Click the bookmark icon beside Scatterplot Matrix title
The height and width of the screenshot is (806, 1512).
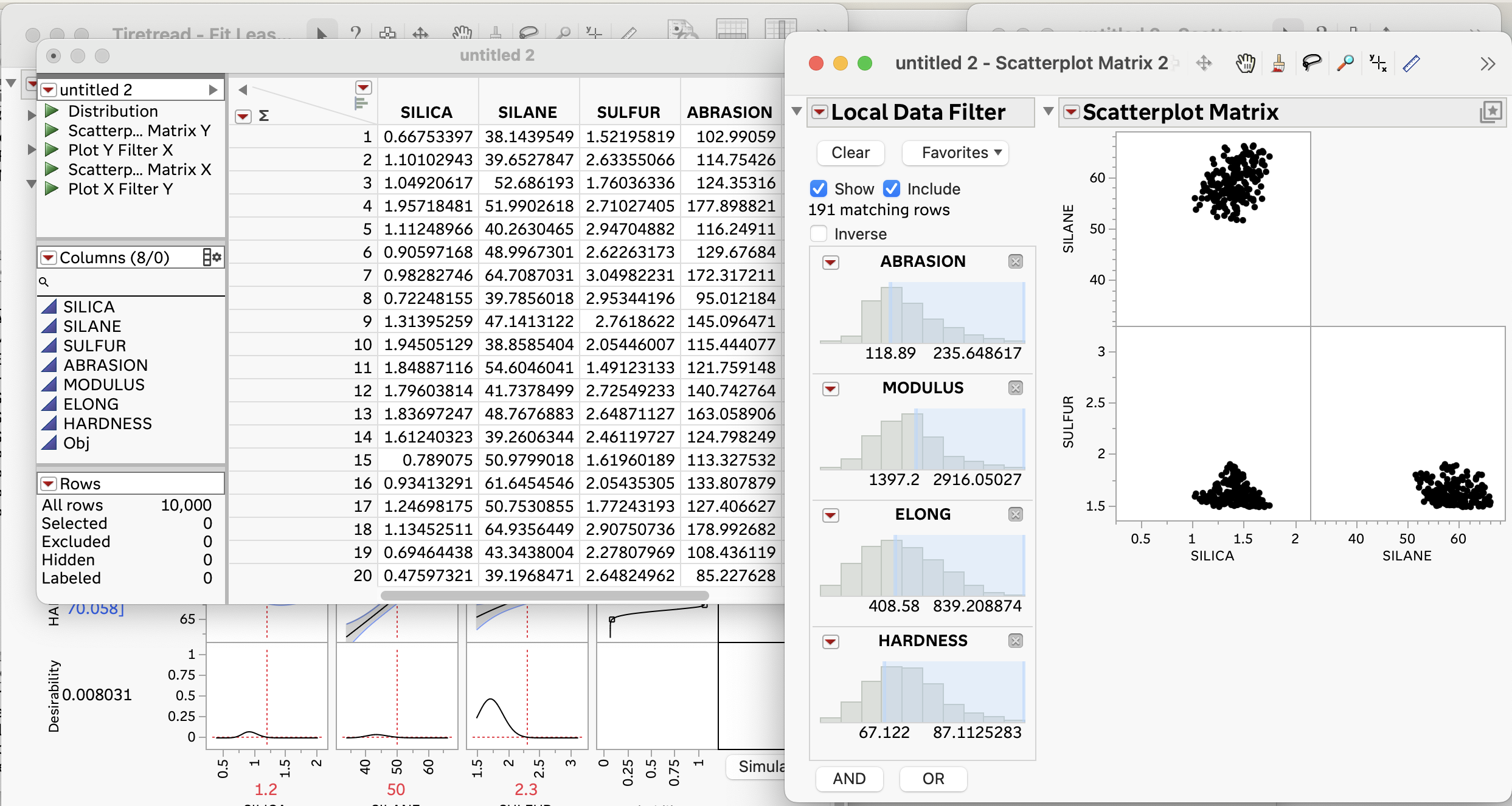click(1491, 111)
